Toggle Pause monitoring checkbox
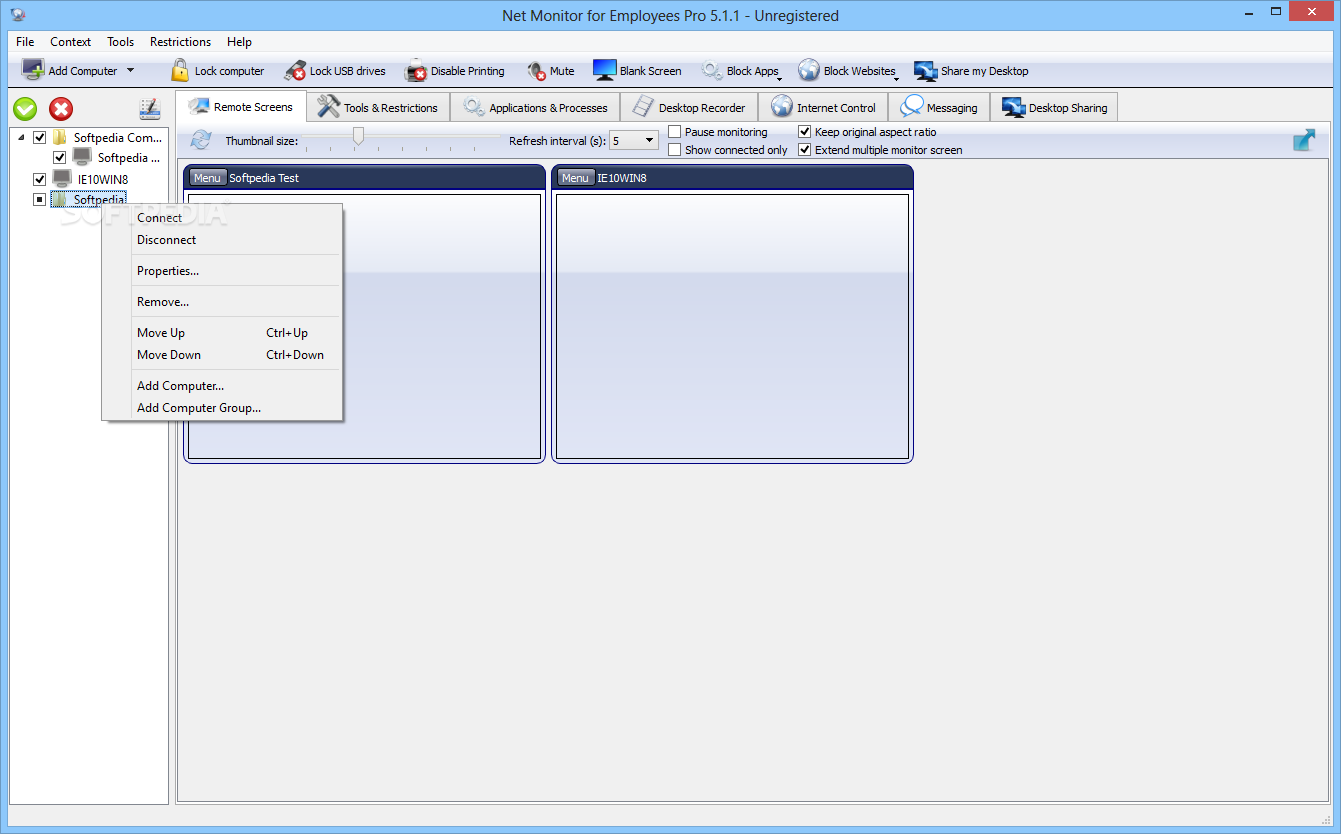The width and height of the screenshot is (1341, 834). pyautogui.click(x=675, y=132)
